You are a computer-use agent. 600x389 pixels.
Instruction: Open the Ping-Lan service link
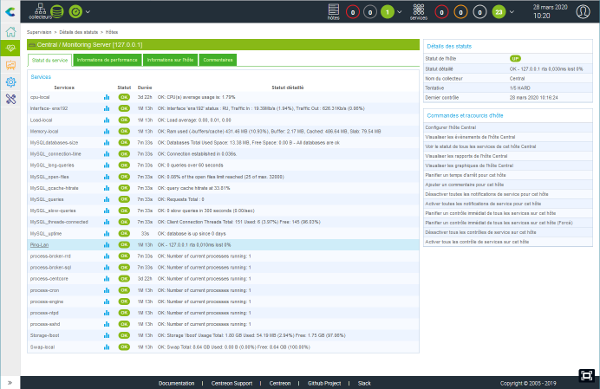pos(39,245)
